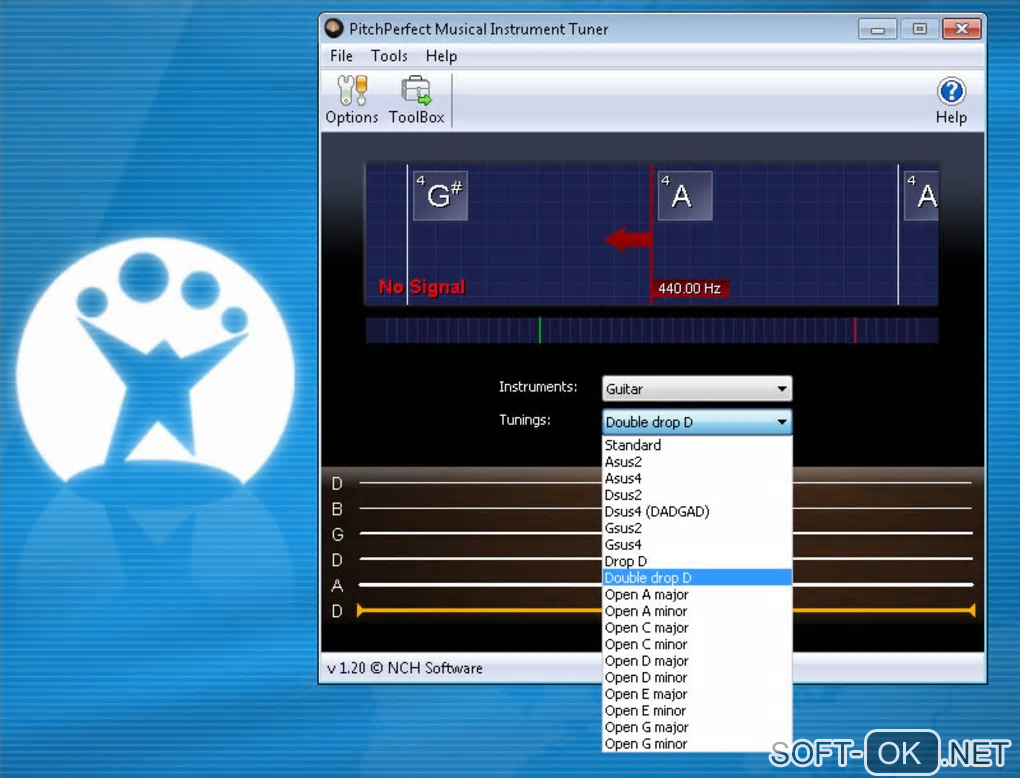1020x778 pixels.
Task: Click the PitchPerfect title bar app icon
Action: point(334,28)
